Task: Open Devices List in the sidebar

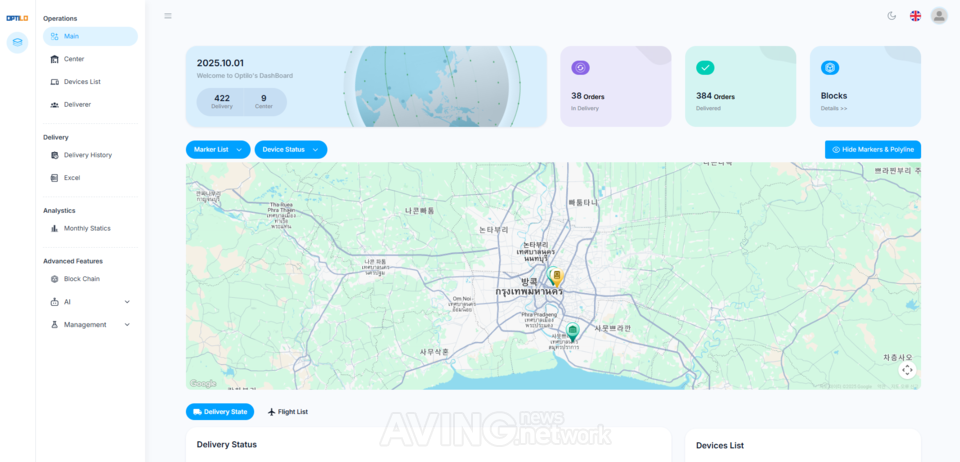Action: pos(82,81)
